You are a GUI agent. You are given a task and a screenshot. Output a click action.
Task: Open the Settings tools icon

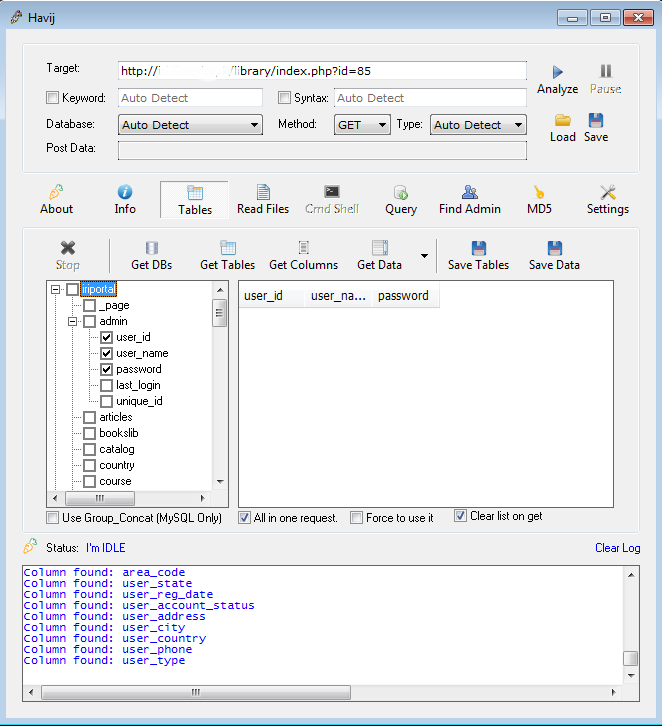(x=607, y=192)
